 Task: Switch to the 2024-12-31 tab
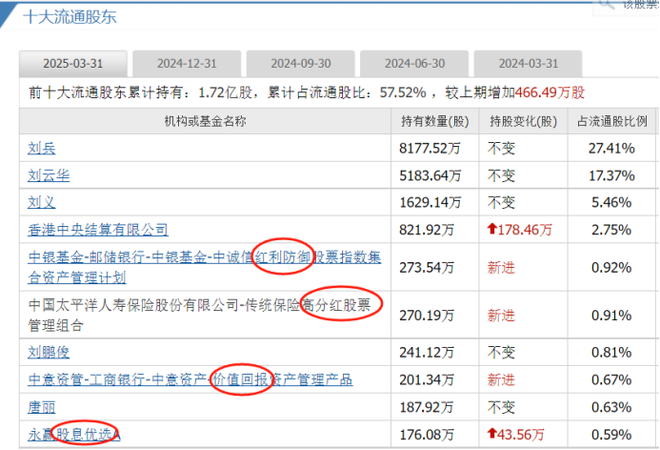tap(187, 64)
